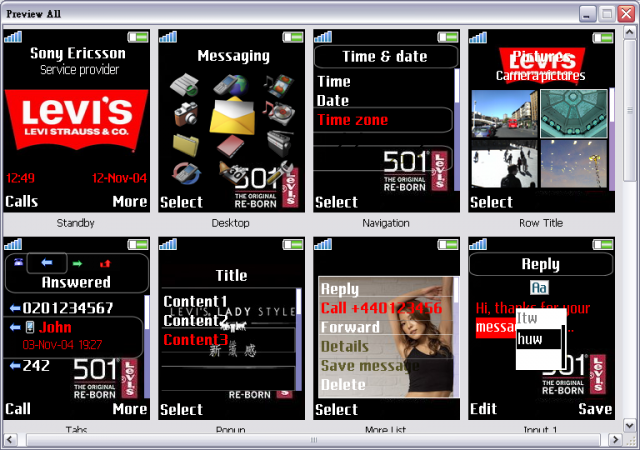
Task: Select the glass dome picture thumbnail
Action: pyautogui.click(x=573, y=114)
